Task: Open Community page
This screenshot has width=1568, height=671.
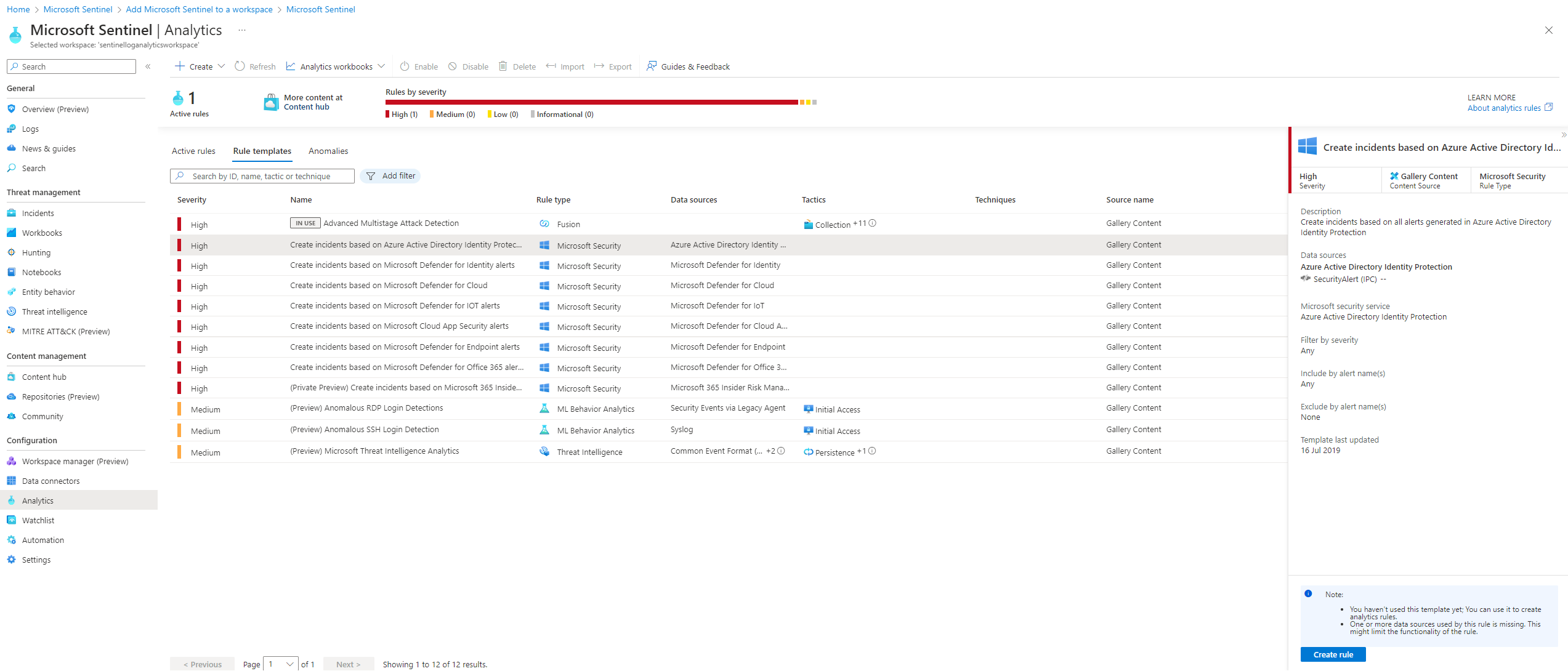Action: tap(42, 416)
